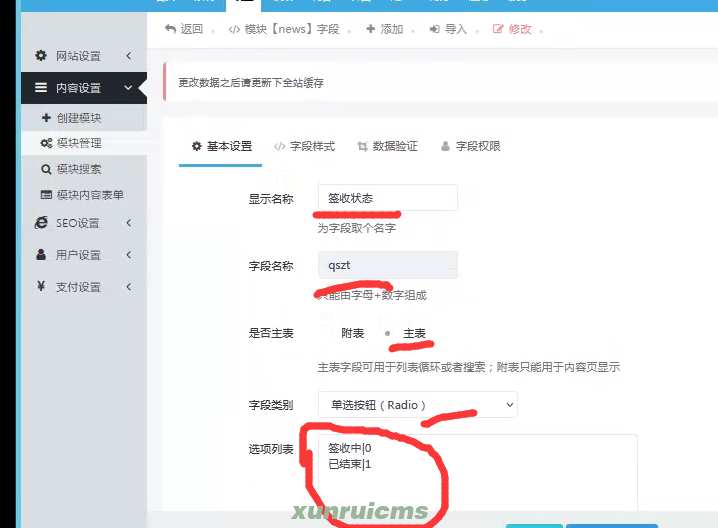Click the notice text 更改数据之后请更新下全站缓存
The image size is (718, 528).
tap(251, 83)
